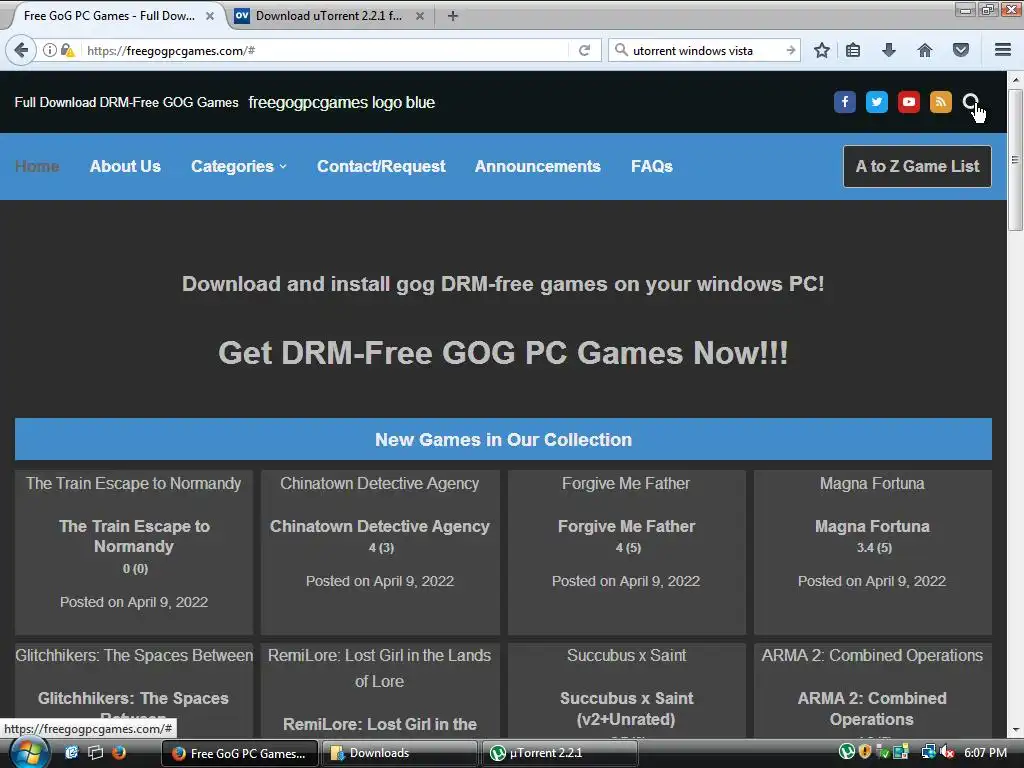Viewport: 1024px width, 768px height.
Task: Open the About Us menu item
Action: point(125,167)
